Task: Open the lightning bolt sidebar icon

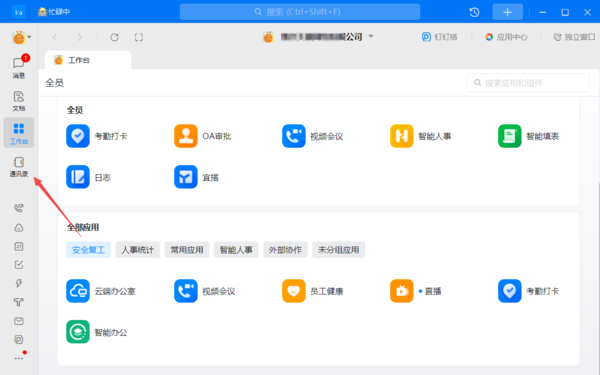Action: (x=19, y=283)
